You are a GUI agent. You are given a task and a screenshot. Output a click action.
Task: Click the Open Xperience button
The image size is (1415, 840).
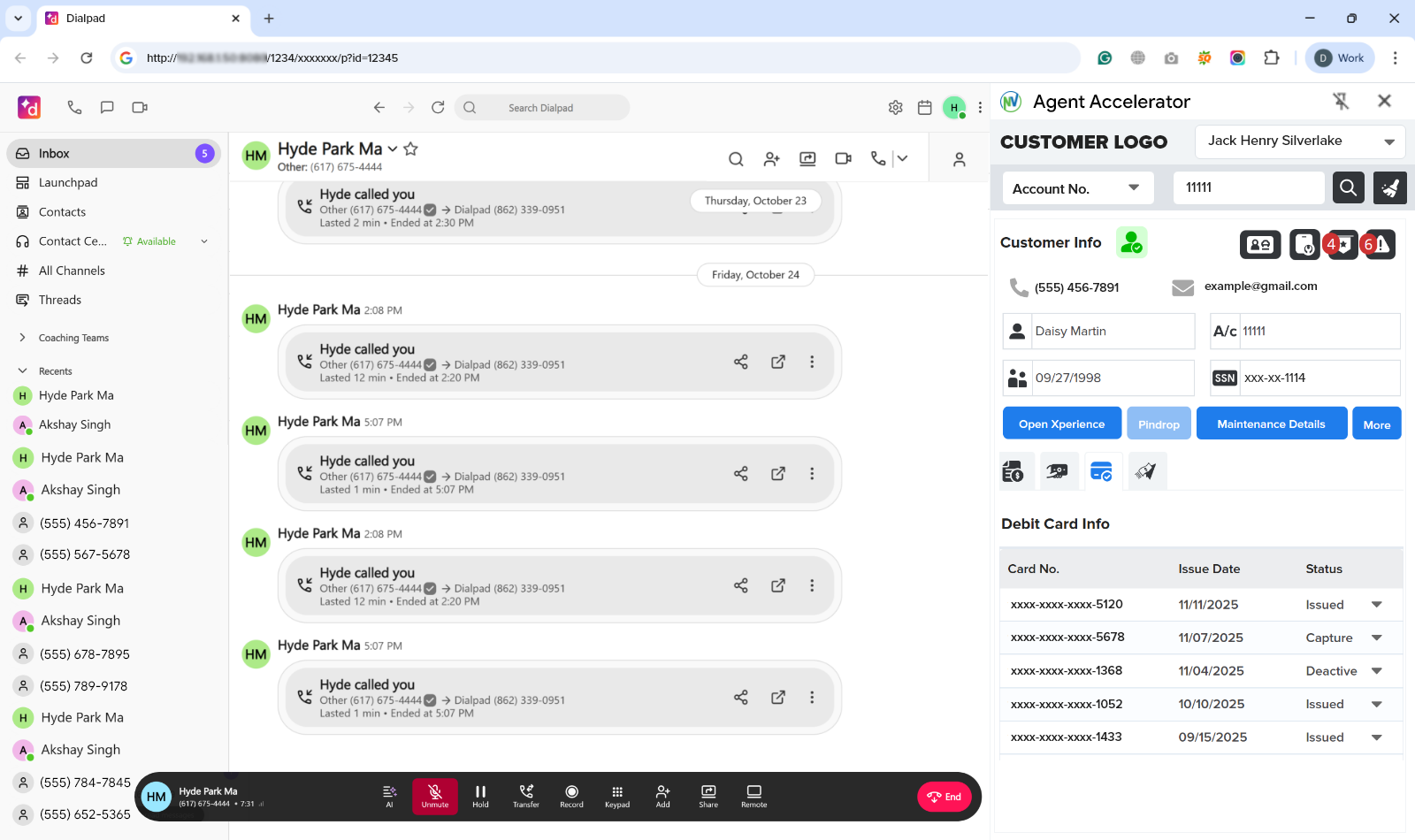[1062, 424]
